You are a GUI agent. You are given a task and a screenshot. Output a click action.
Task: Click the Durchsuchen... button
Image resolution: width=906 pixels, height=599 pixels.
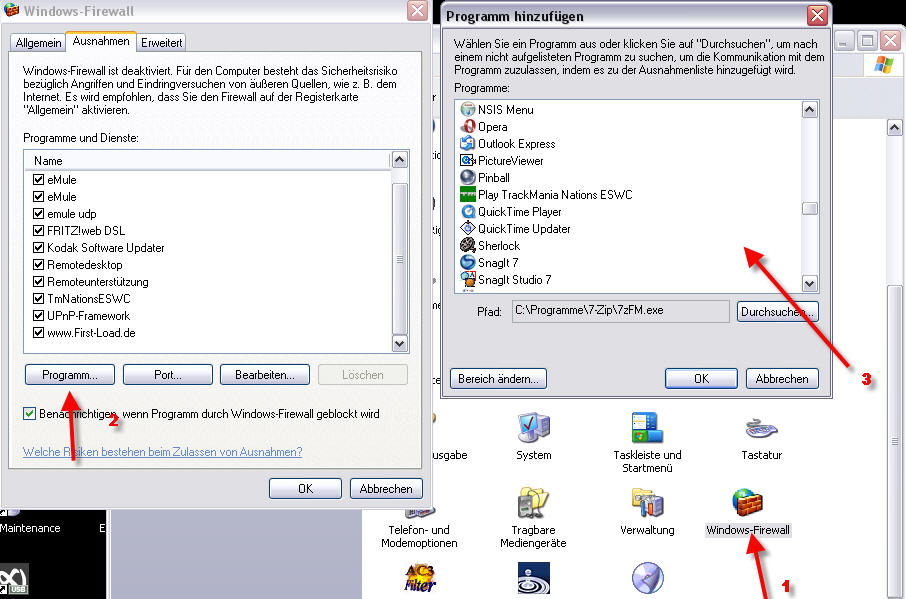(x=778, y=312)
